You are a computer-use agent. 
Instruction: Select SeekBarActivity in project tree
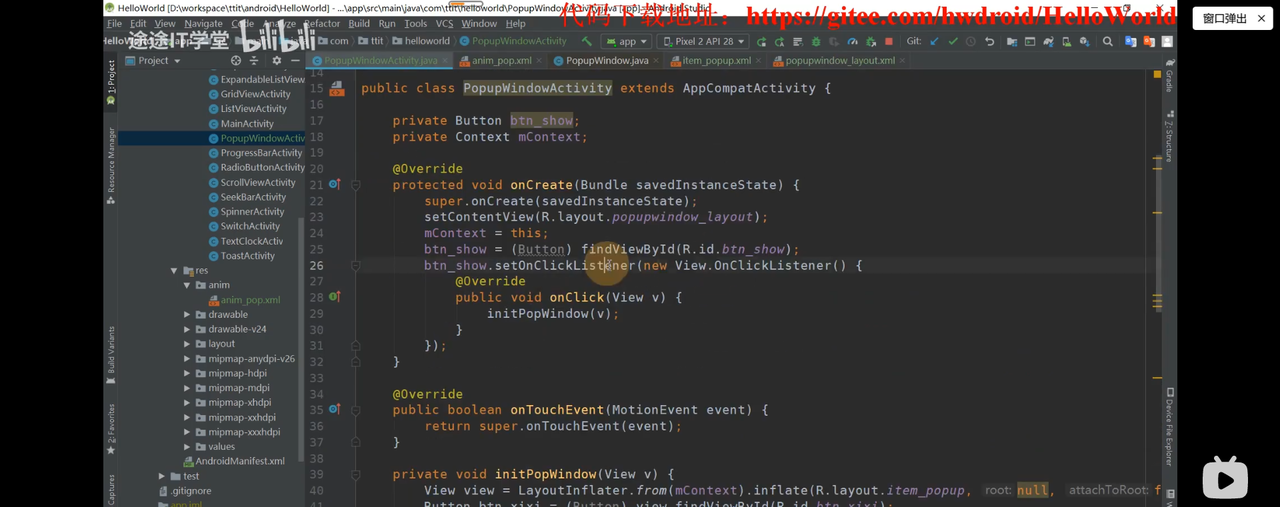tap(247, 197)
